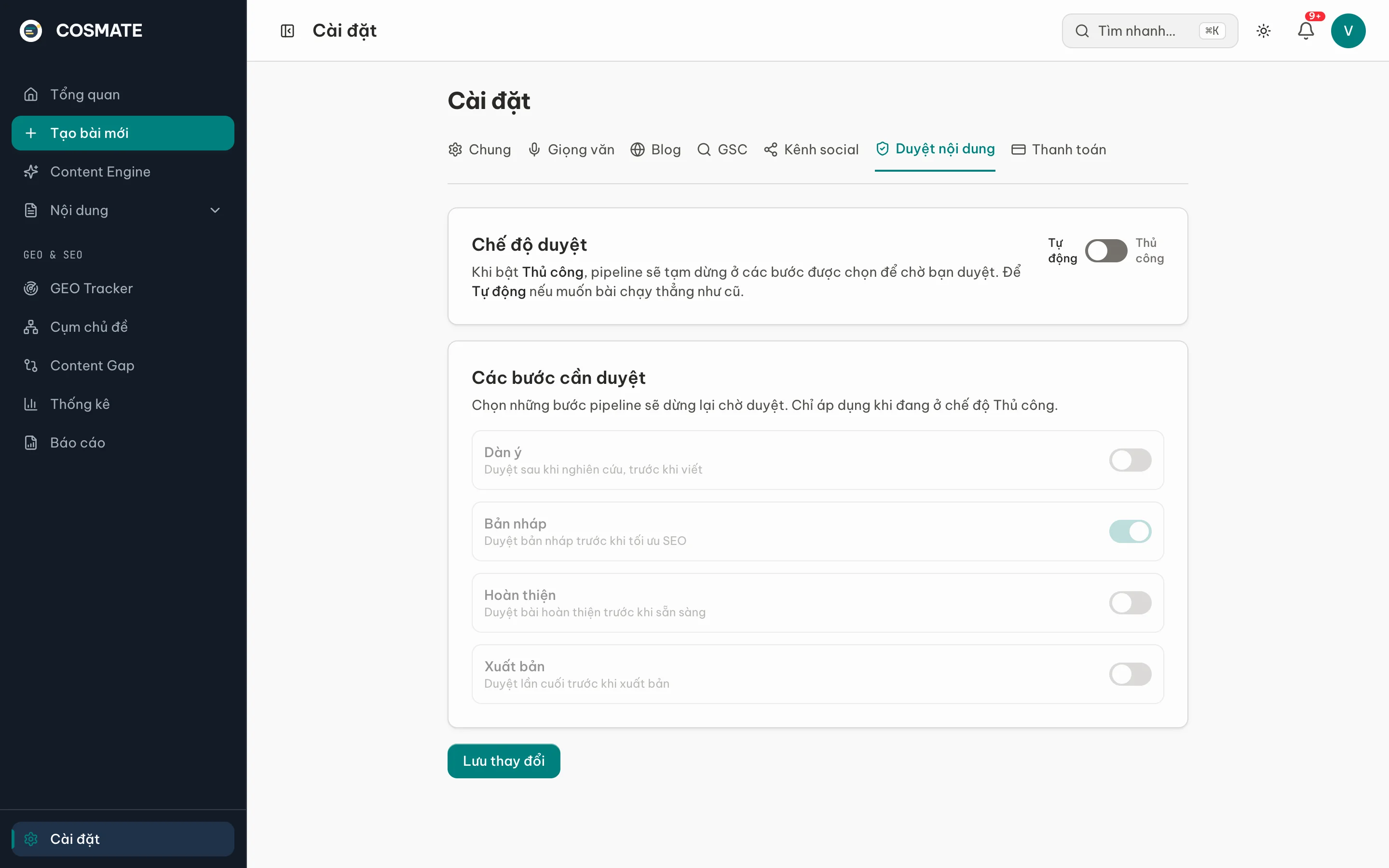Open the GEO Tracker page
Viewport: 1389px width, 868px height.
123,288
